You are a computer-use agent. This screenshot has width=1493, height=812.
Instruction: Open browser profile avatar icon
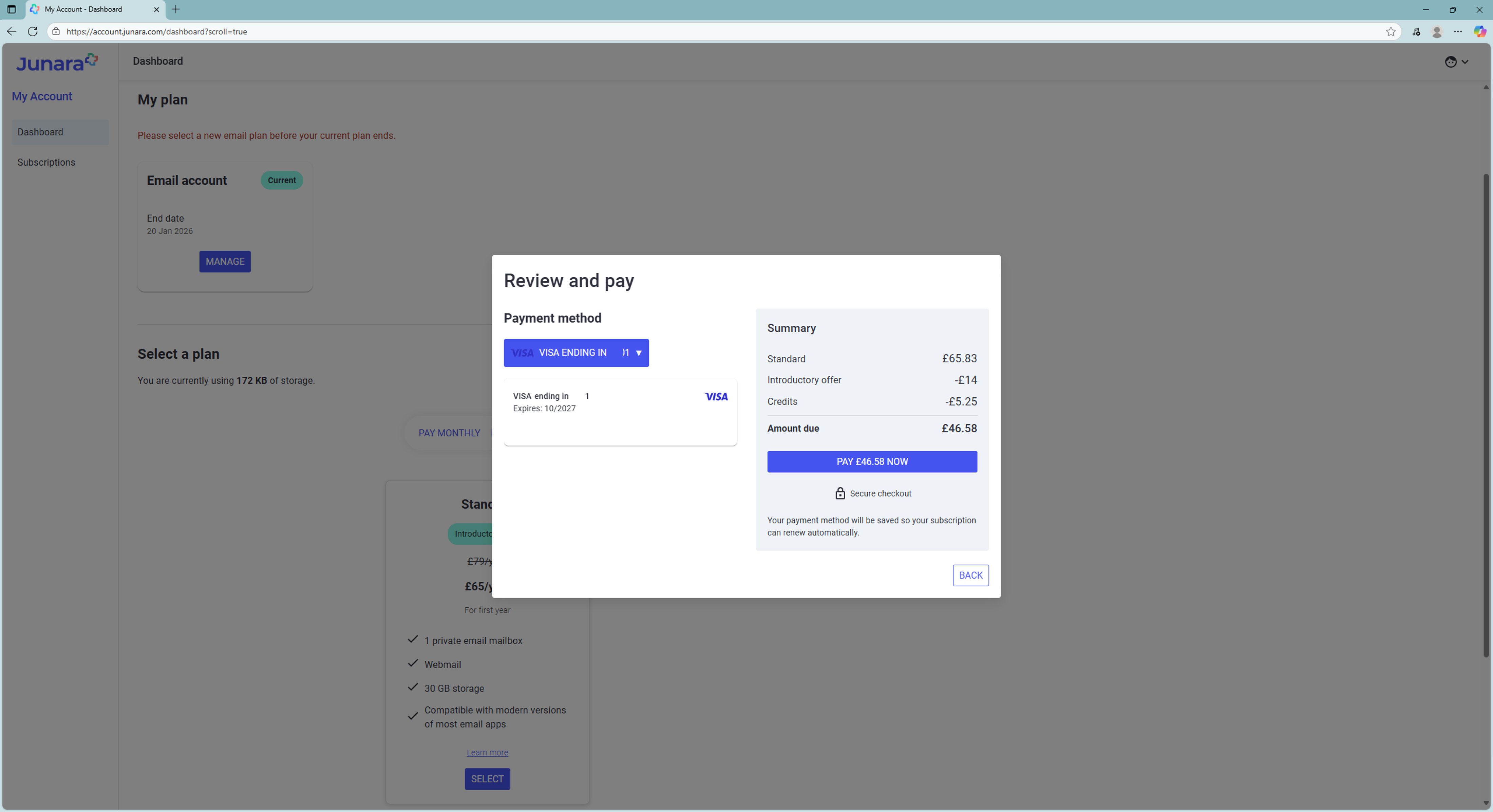click(x=1437, y=32)
